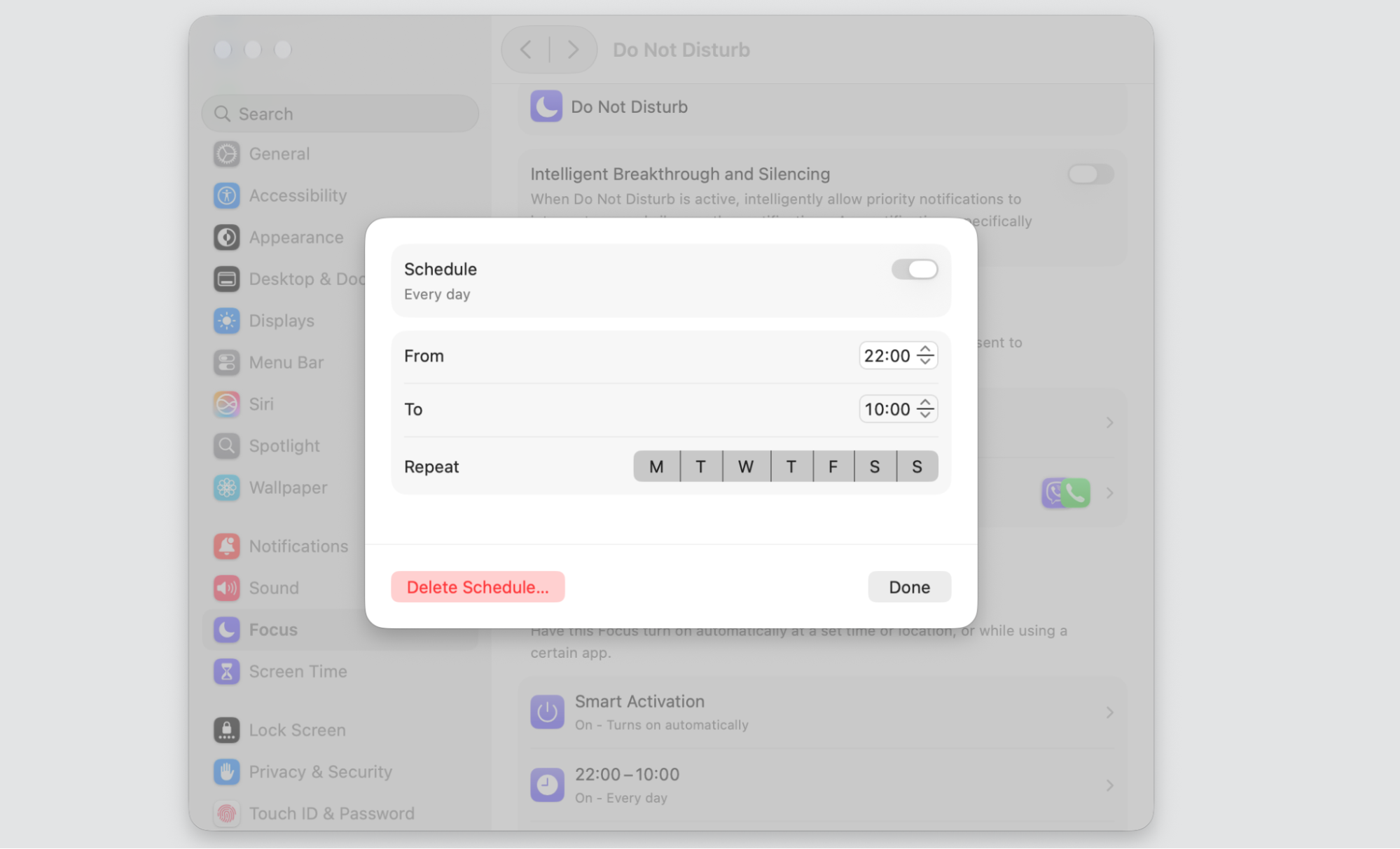The image size is (1400, 849).
Task: Click the phone app icons in allowed row
Action: (x=1066, y=493)
